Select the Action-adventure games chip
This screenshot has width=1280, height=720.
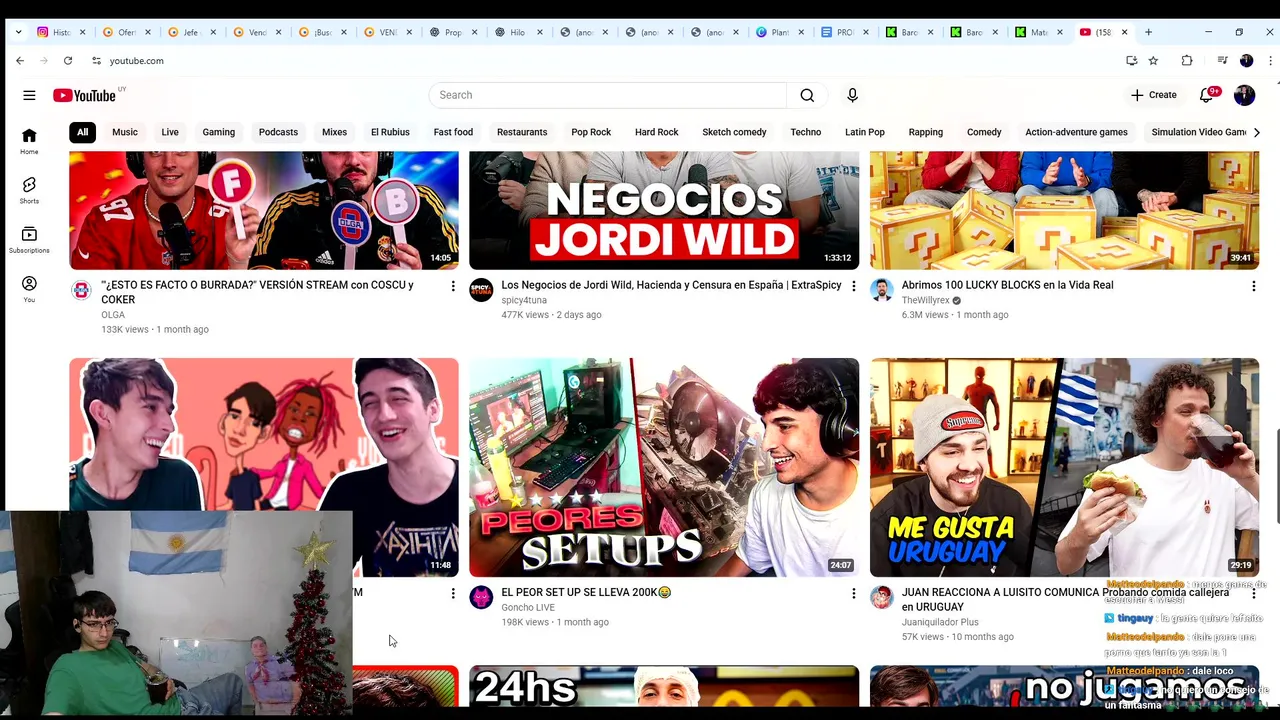(1076, 132)
